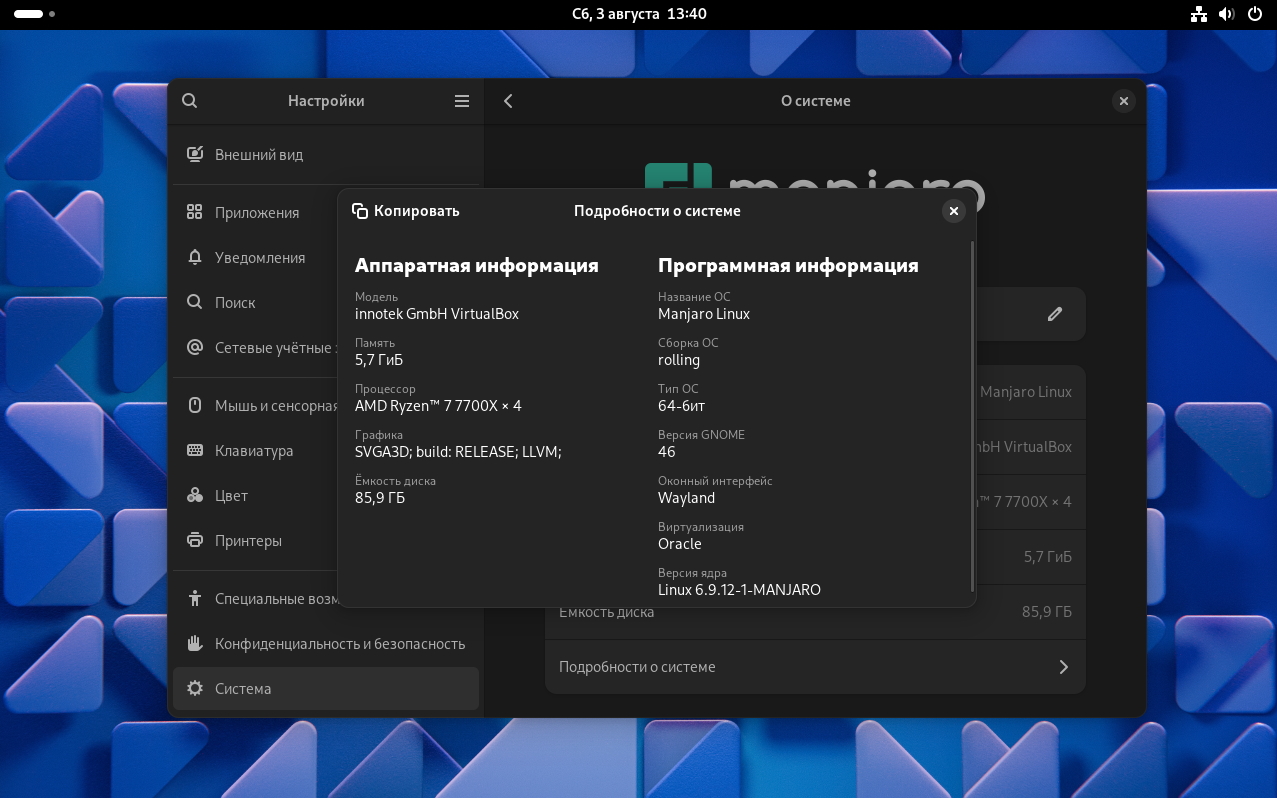
Task: Click the Принтеры printer icon
Action: coord(195,540)
